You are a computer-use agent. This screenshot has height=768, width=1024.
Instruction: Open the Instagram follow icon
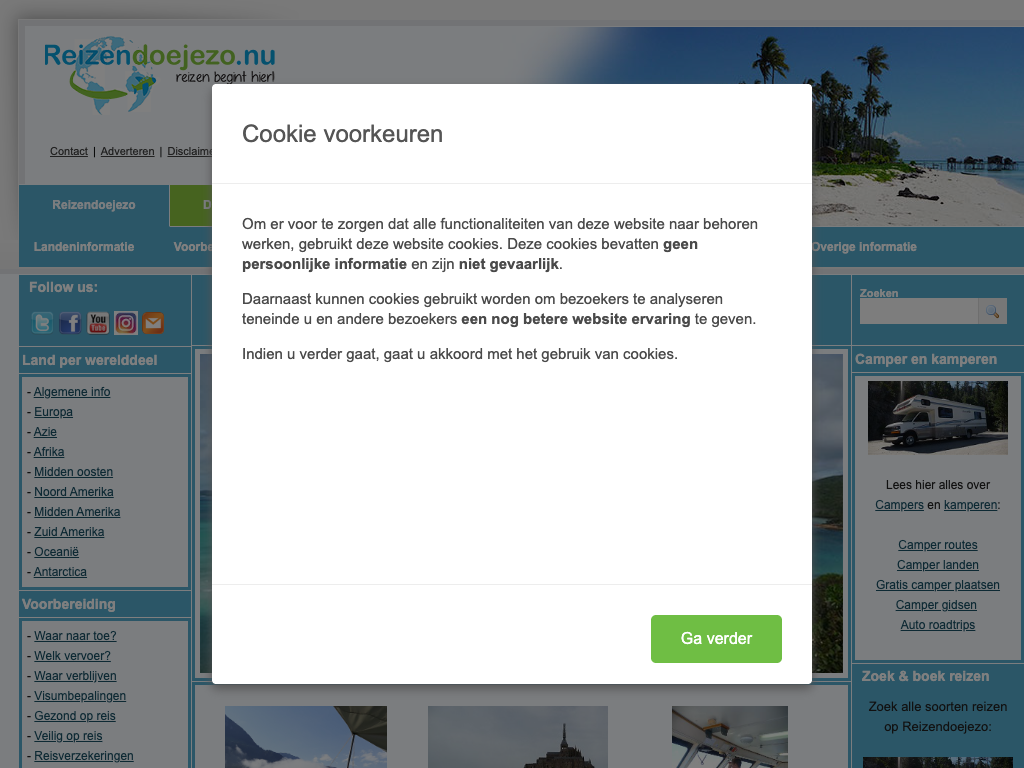[125, 323]
